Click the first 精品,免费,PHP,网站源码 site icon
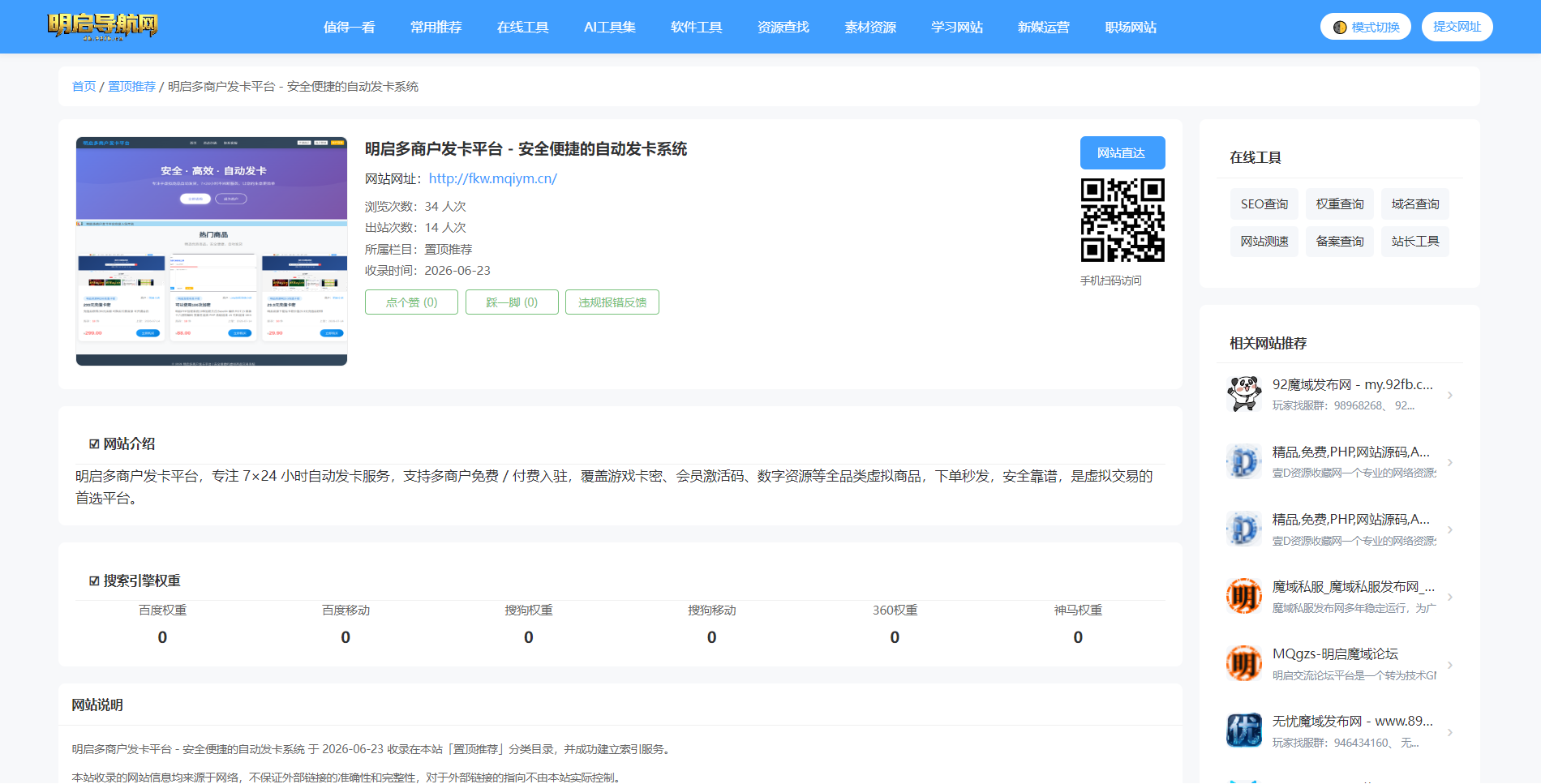 click(x=1244, y=462)
